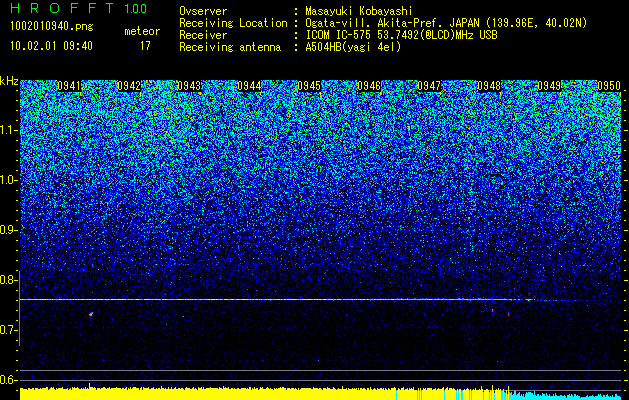The image size is (629, 400).
Task: Click the 1.0 kHz axis label
Action: click(8, 180)
